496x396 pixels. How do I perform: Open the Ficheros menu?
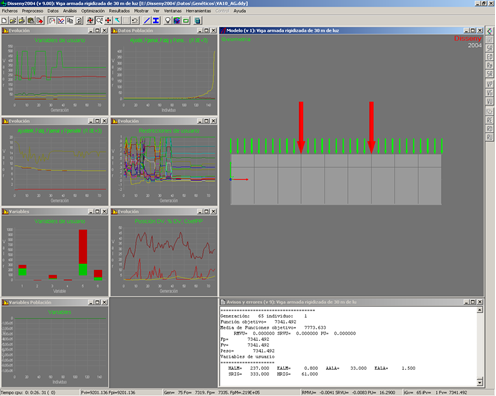pyautogui.click(x=10, y=11)
